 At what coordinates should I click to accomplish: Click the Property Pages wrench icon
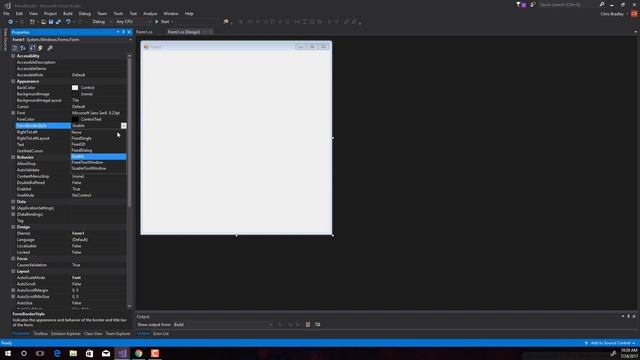click(x=50, y=48)
